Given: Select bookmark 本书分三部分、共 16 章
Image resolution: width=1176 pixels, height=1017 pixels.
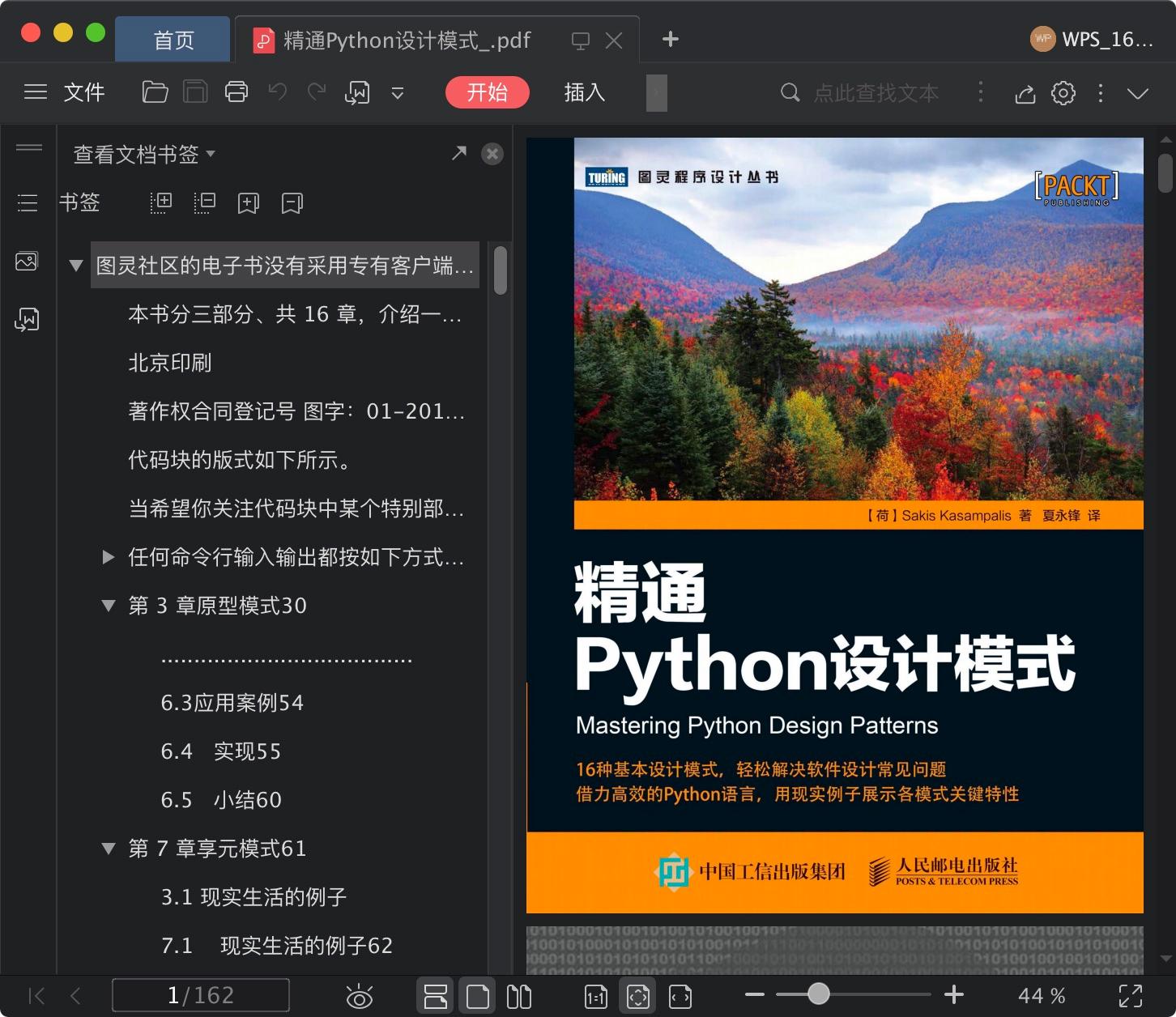Looking at the screenshot, I should click(296, 314).
